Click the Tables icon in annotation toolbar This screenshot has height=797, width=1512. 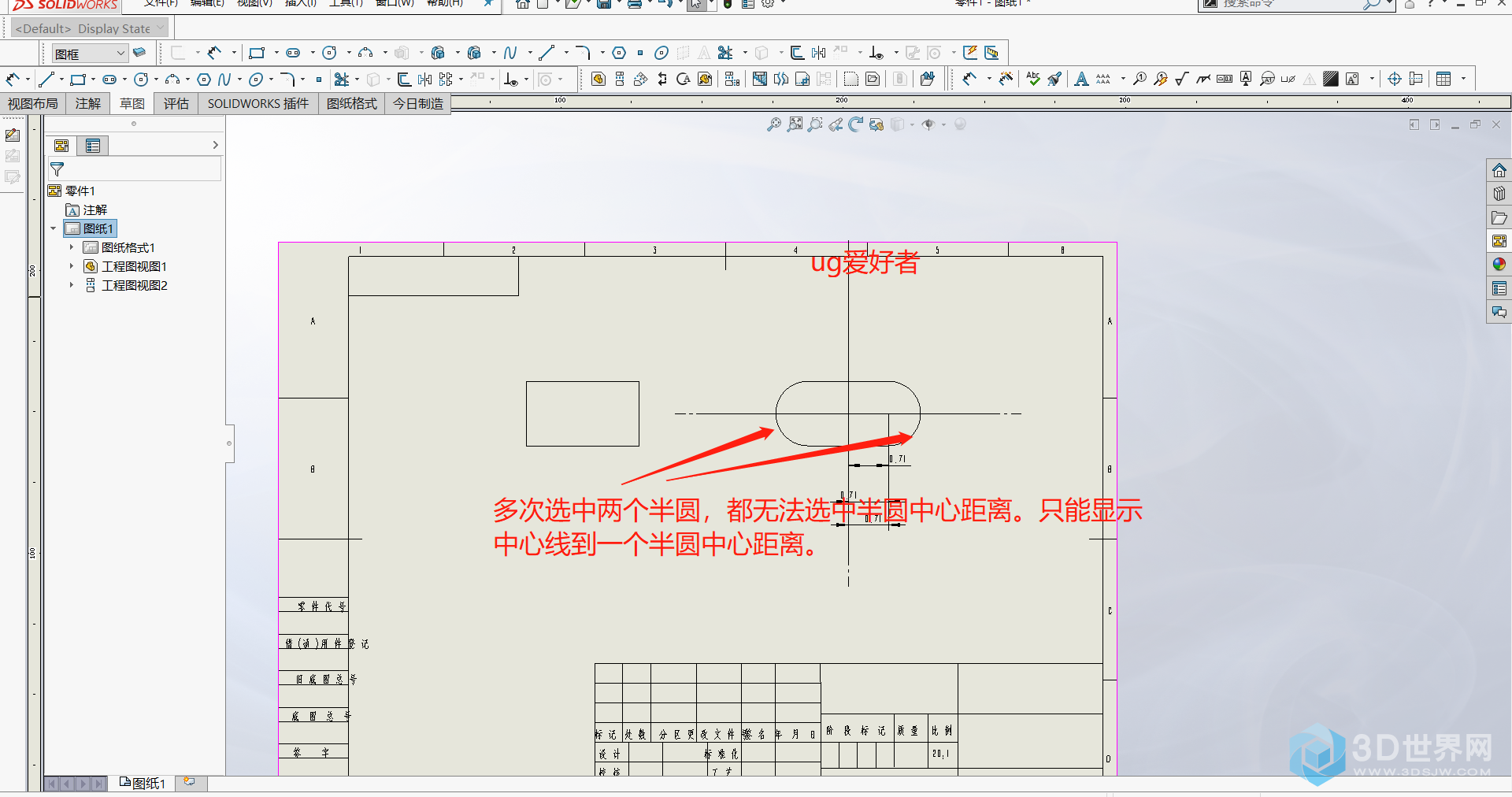click(x=1443, y=79)
